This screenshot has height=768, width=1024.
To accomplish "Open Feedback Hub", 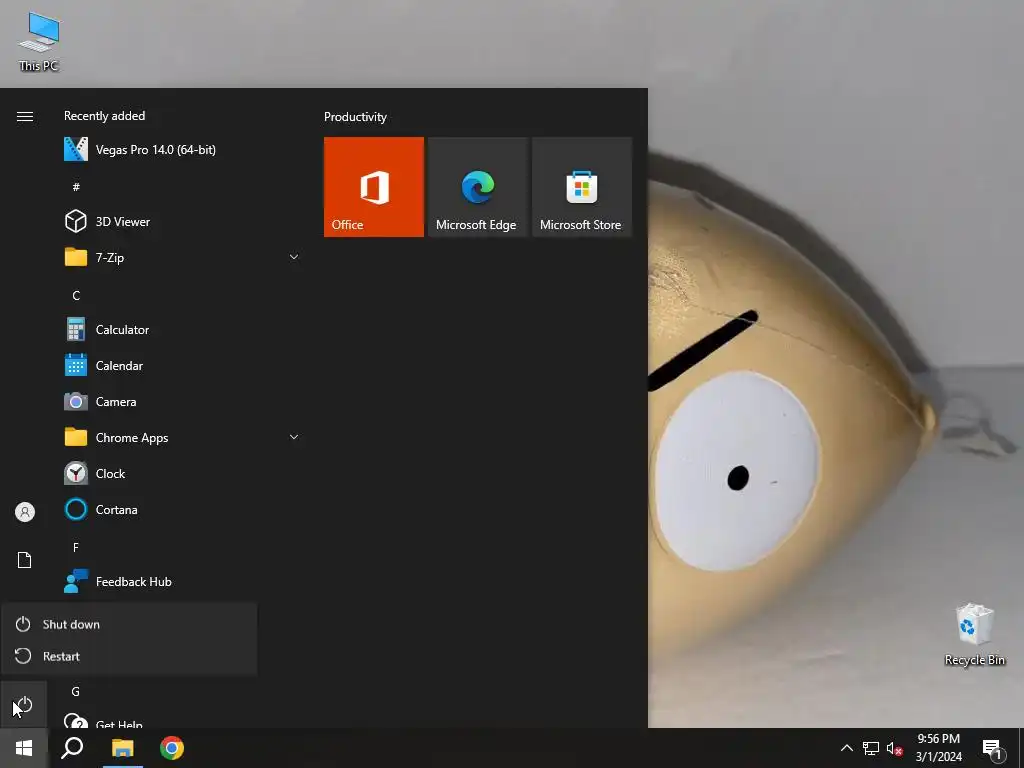I will (182, 581).
